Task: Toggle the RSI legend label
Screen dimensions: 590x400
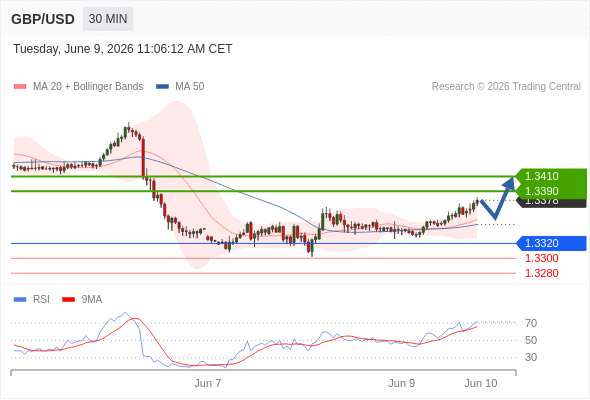Action: (x=41, y=300)
